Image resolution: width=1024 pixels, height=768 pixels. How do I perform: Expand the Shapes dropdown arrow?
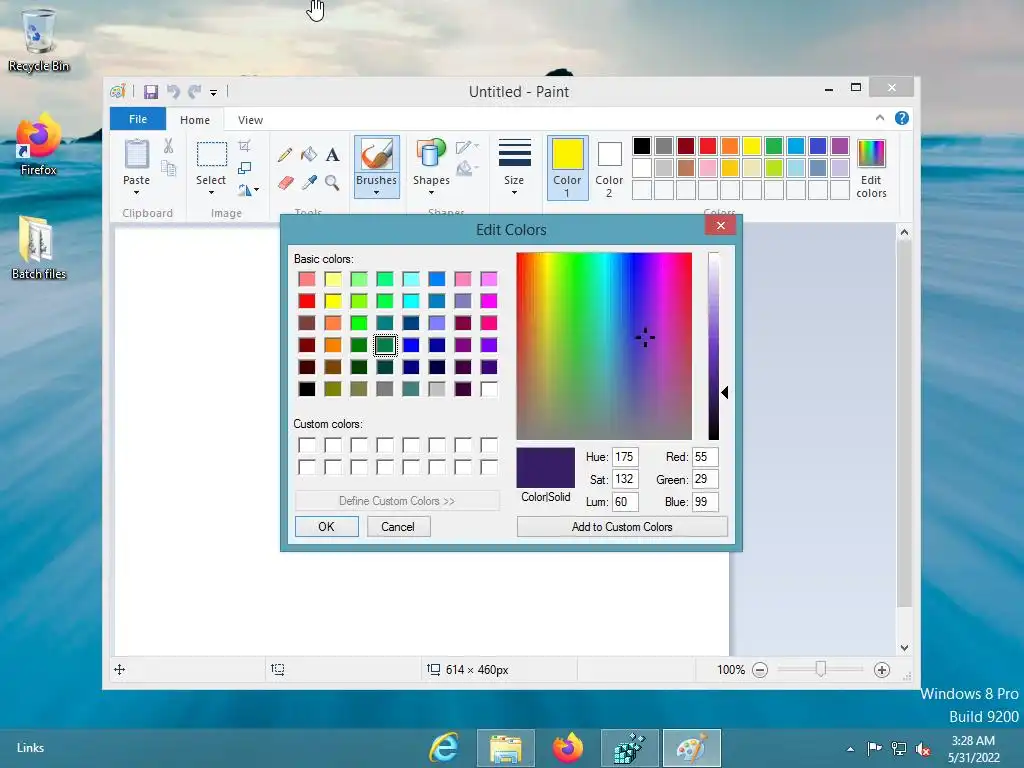click(x=431, y=193)
